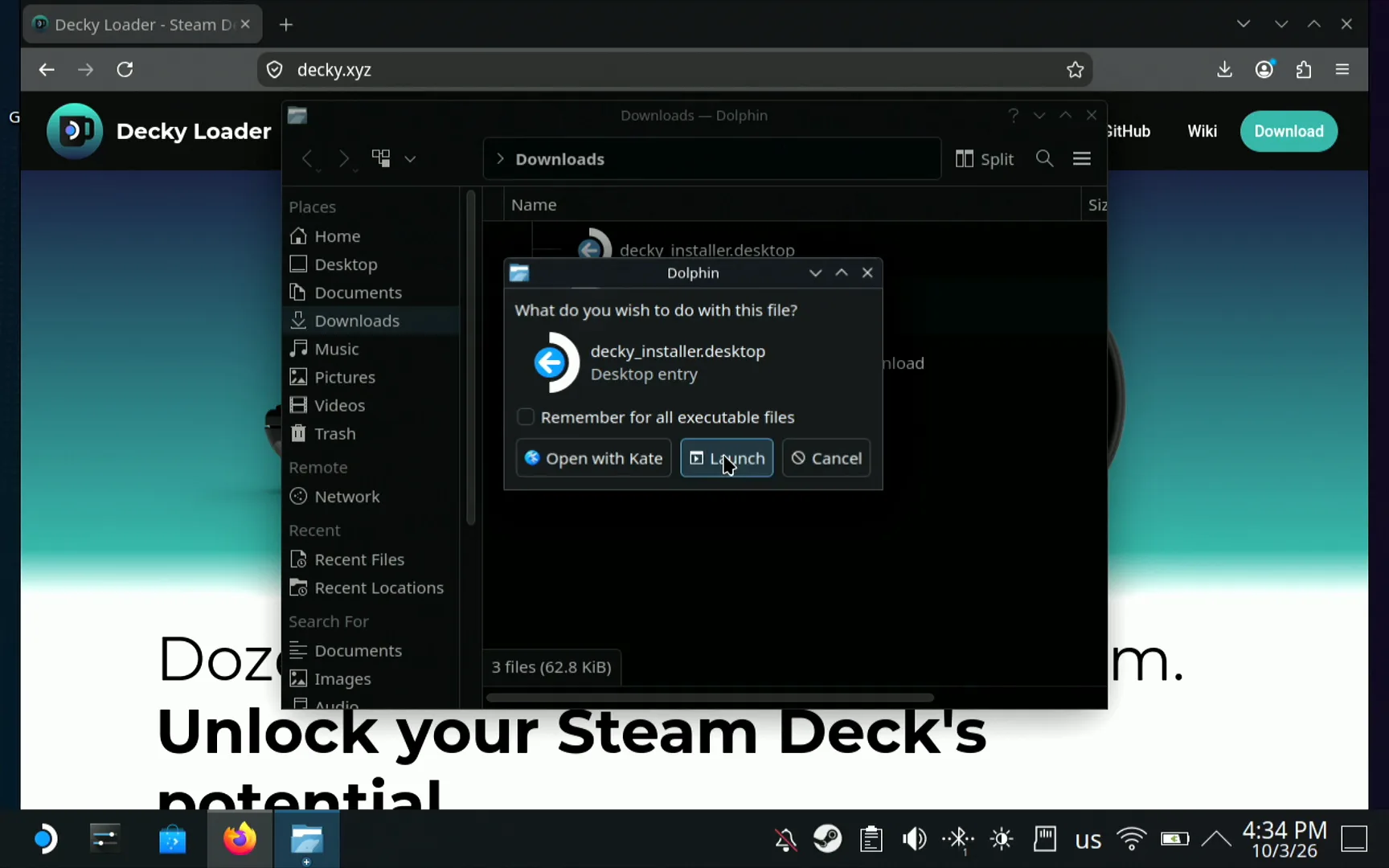Screen dimensions: 1389x868
Task: Open Firefox application menu
Action: [x=1342, y=70]
